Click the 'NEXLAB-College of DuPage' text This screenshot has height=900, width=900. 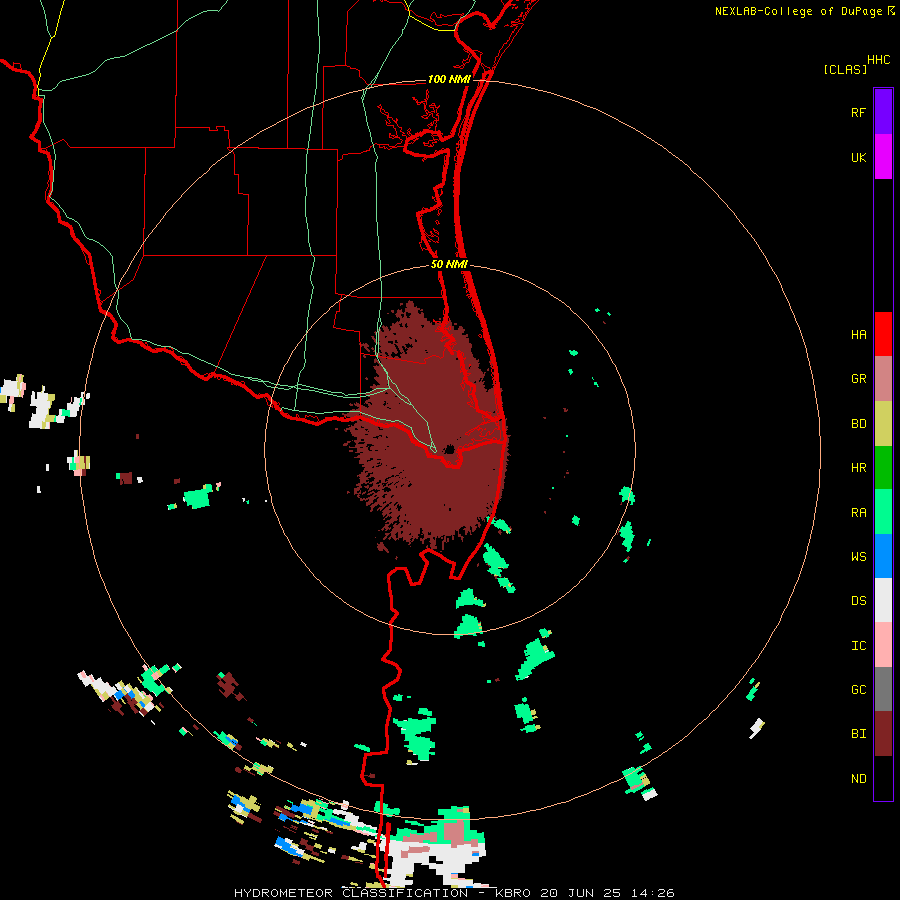[x=798, y=11]
